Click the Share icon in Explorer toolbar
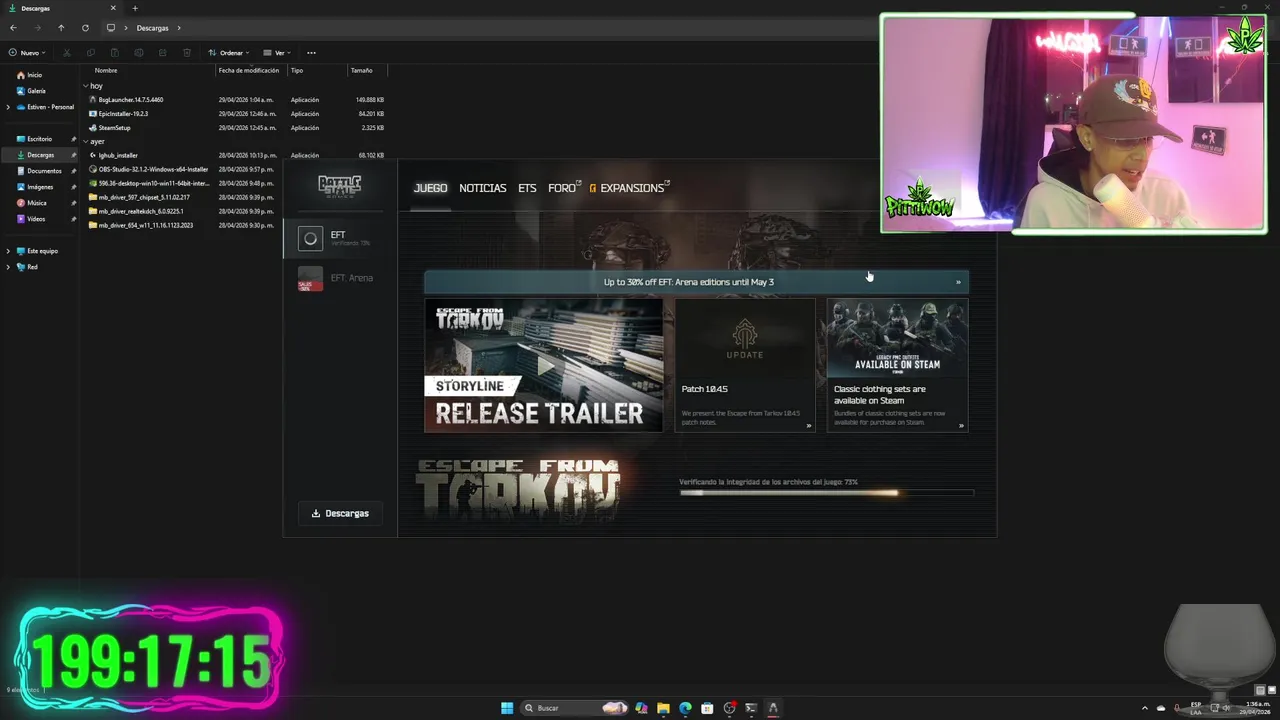The width and height of the screenshot is (1280, 720). [x=162, y=53]
